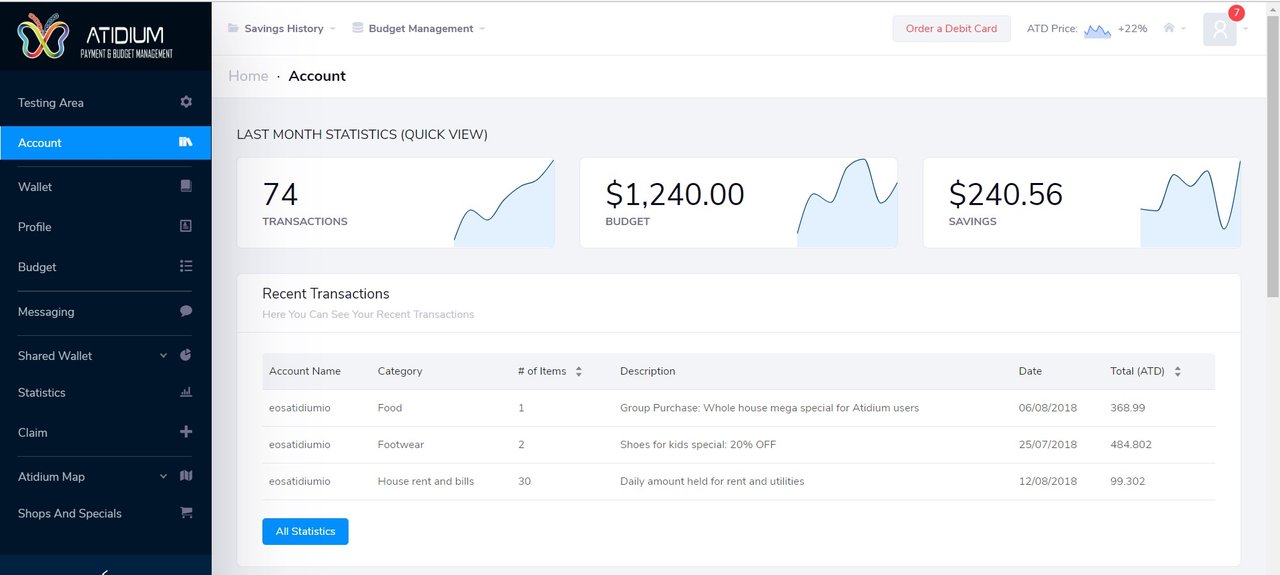The image size is (1280, 575).
Task: Open the user avatar with notification badge
Action: (x=1221, y=28)
